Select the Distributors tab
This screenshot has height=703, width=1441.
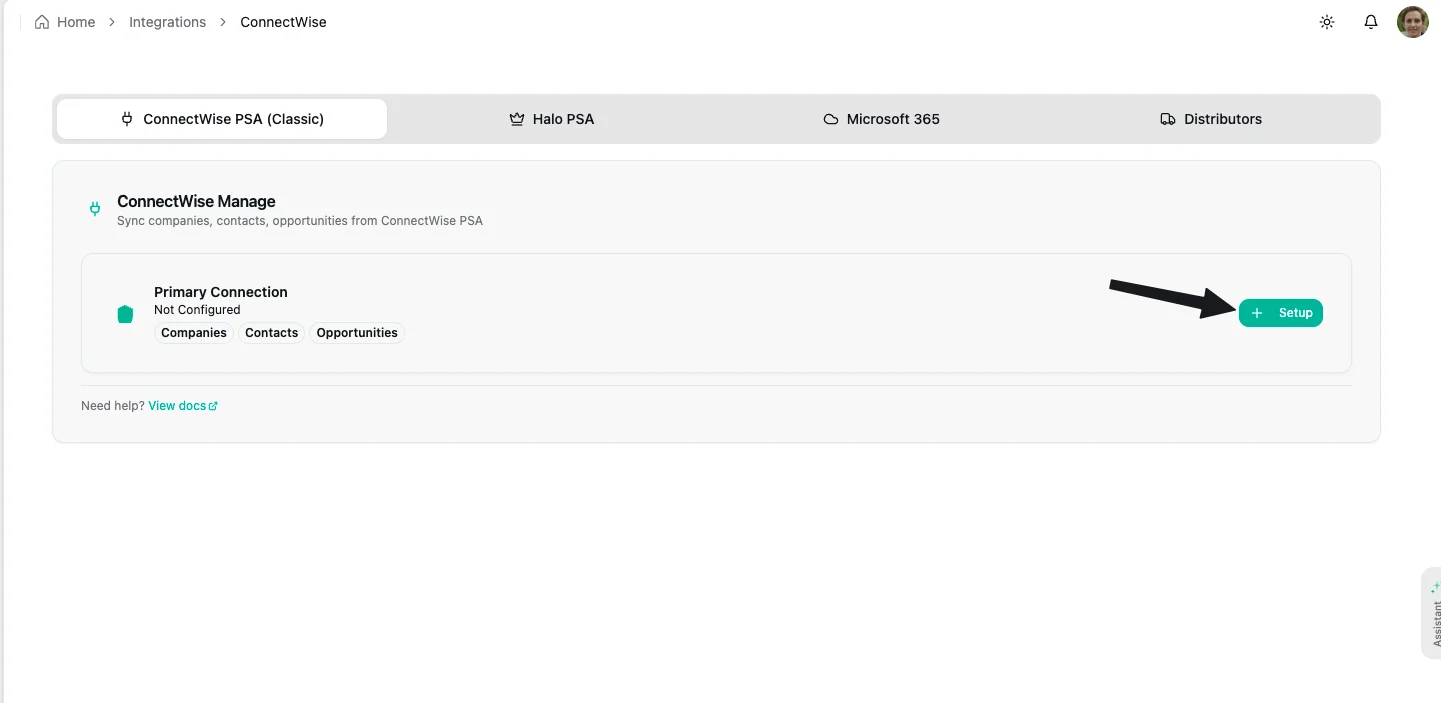1211,119
